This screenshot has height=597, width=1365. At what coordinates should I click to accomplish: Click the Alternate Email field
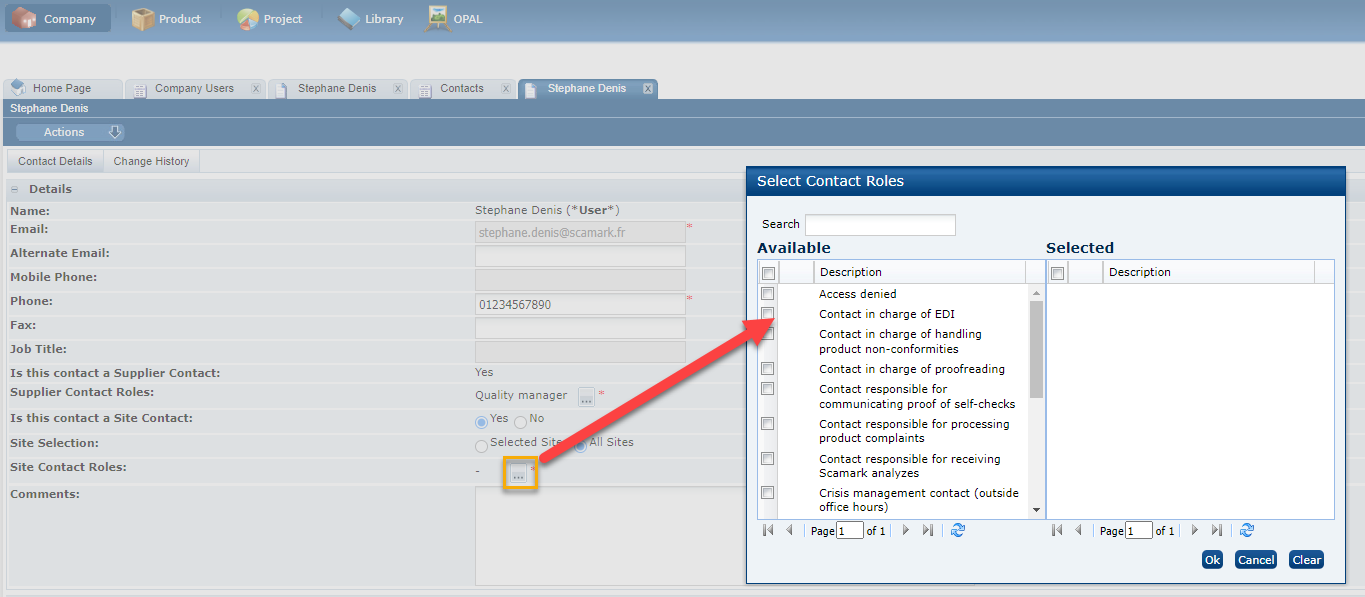[580, 256]
